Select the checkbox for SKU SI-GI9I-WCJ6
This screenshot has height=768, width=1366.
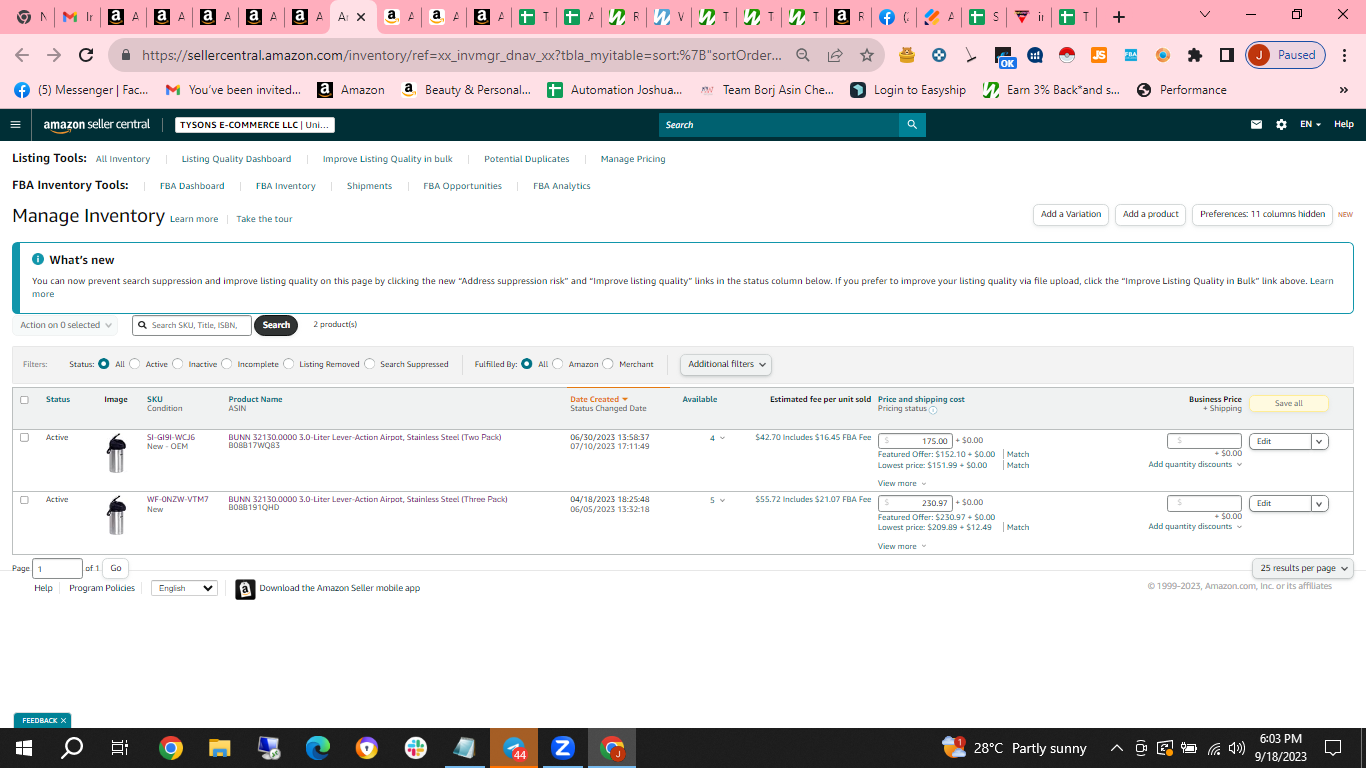24,437
